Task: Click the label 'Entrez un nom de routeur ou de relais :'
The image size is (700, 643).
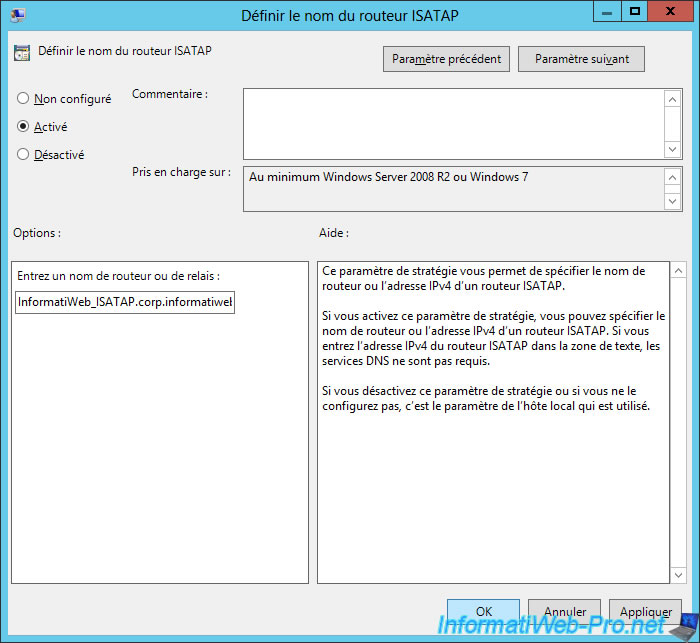Action: pos(118,276)
